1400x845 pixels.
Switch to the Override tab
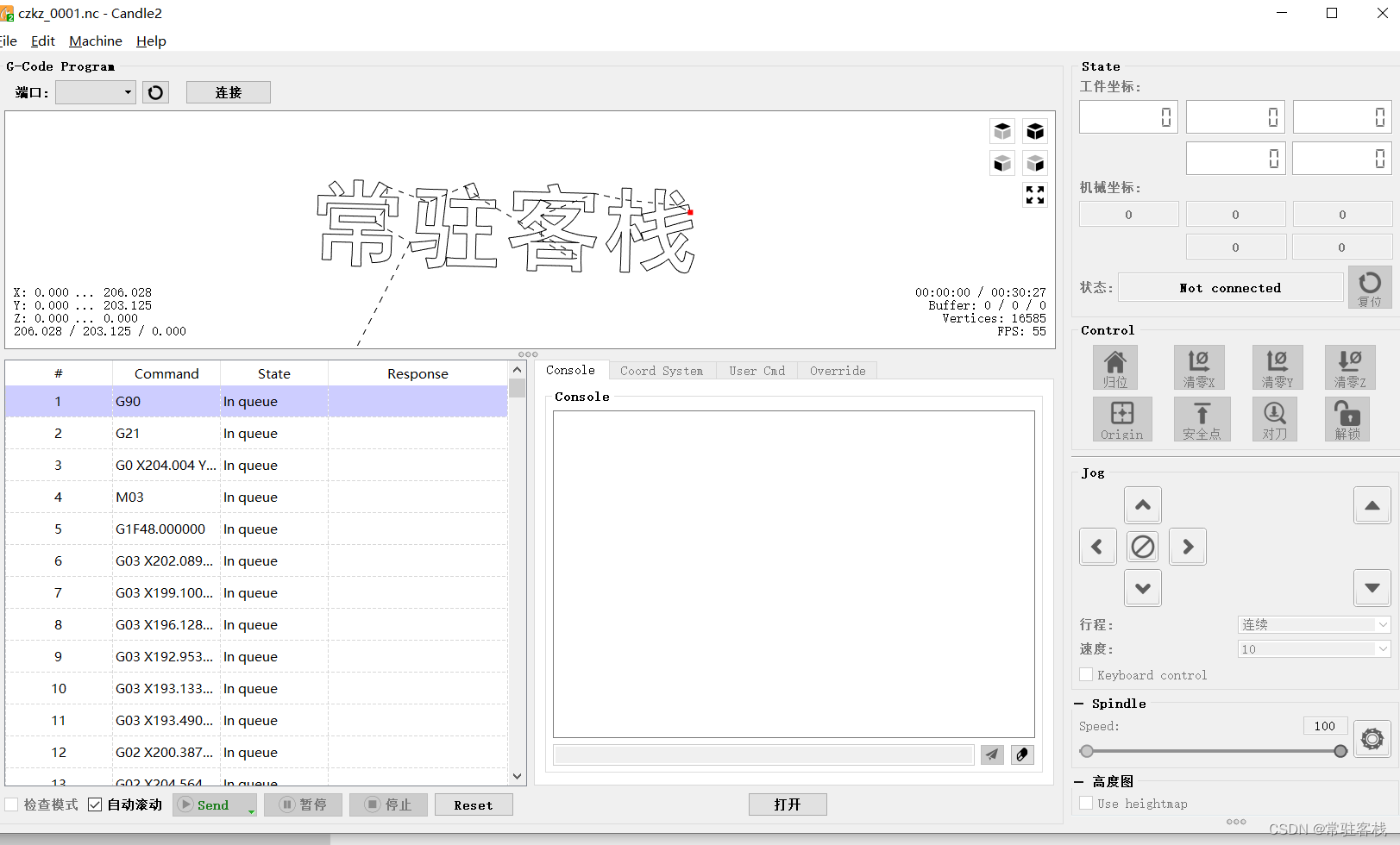[x=838, y=371]
